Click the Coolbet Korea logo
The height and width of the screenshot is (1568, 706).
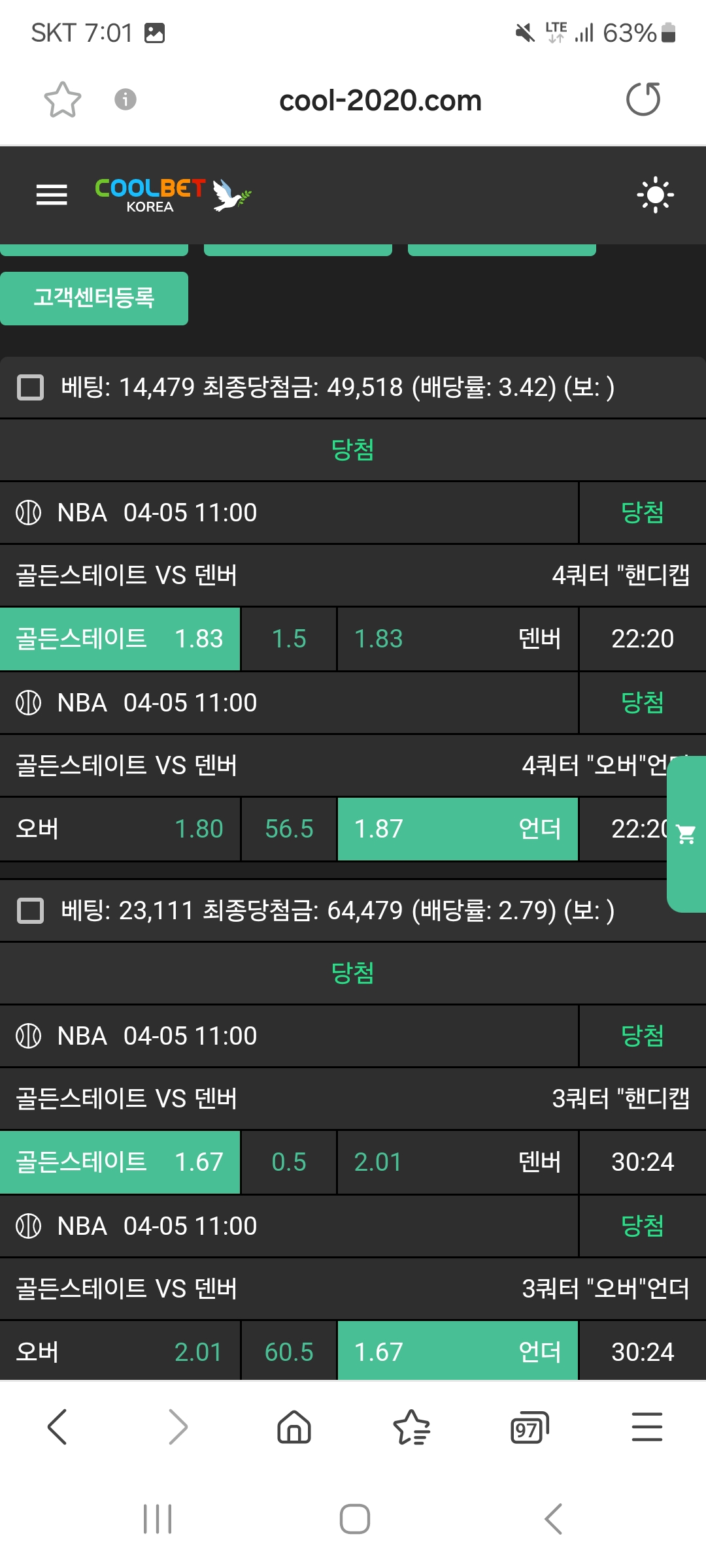173,195
